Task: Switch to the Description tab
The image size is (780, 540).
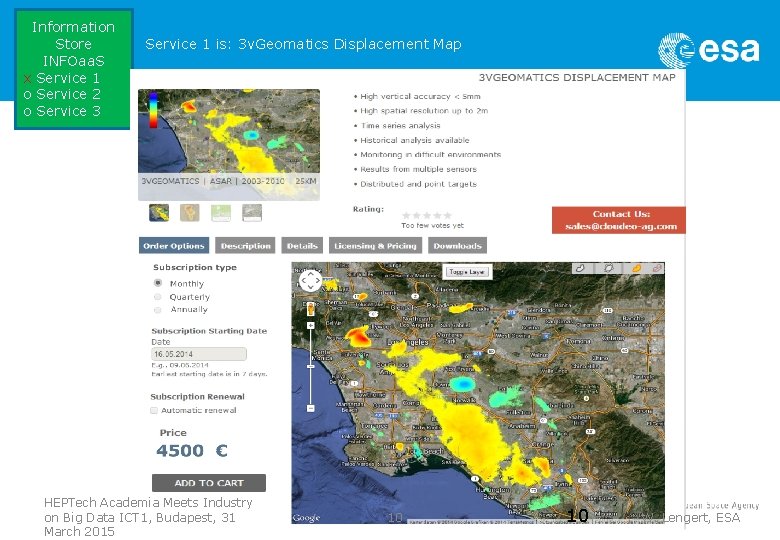Action: tap(245, 246)
